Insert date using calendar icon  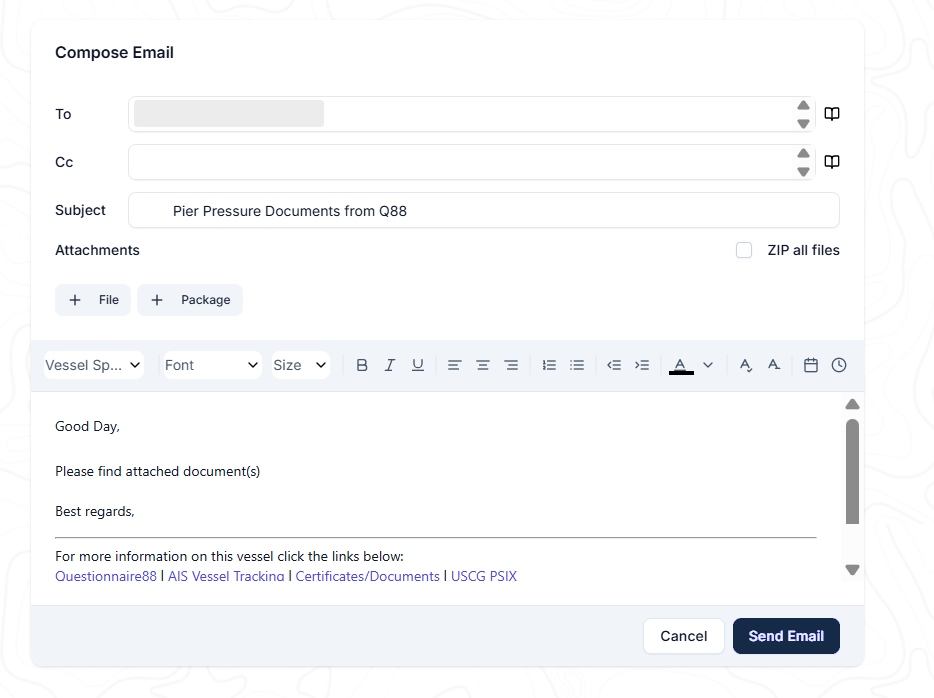[x=811, y=365]
